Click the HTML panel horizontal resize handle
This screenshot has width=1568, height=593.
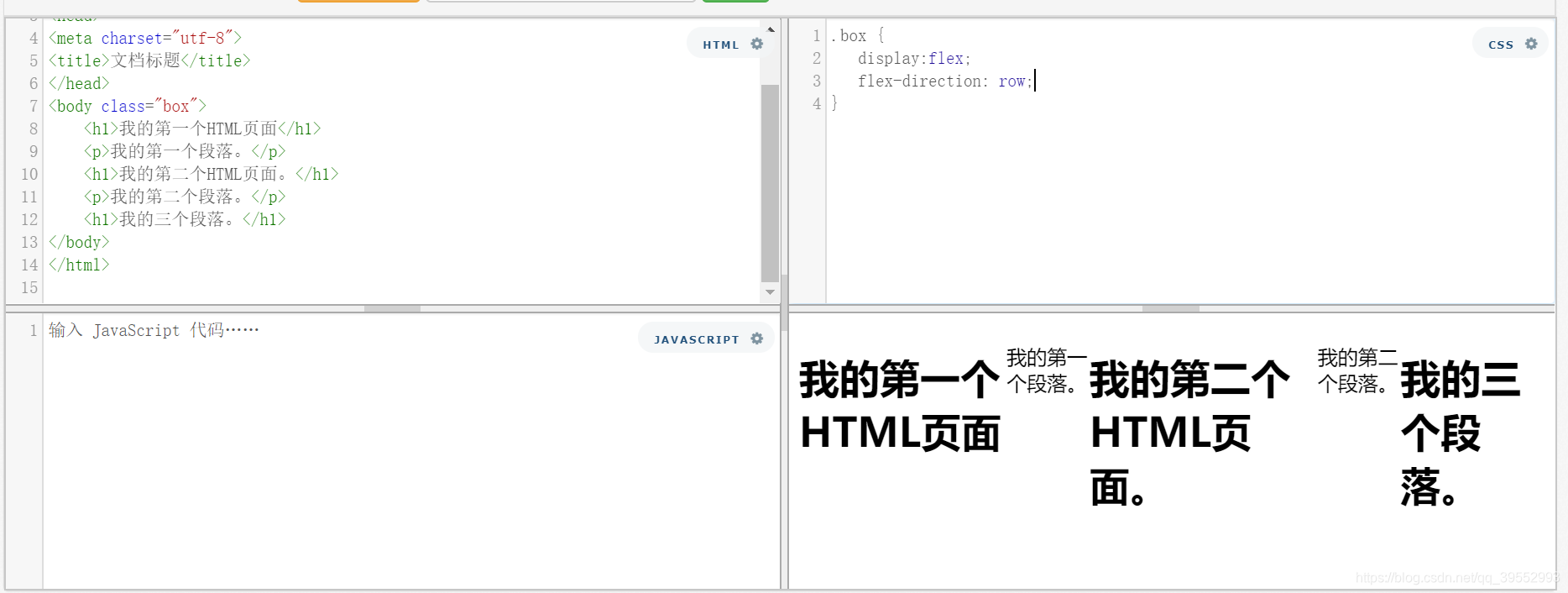click(392, 308)
